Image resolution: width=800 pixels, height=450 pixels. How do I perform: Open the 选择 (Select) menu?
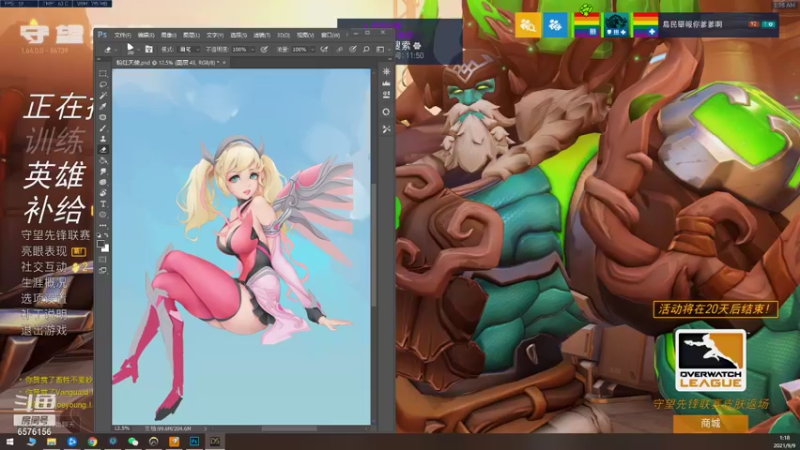click(238, 35)
